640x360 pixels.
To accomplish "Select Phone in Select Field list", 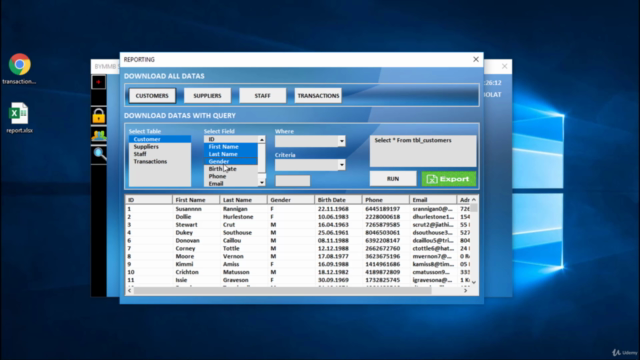I will (x=231, y=176).
